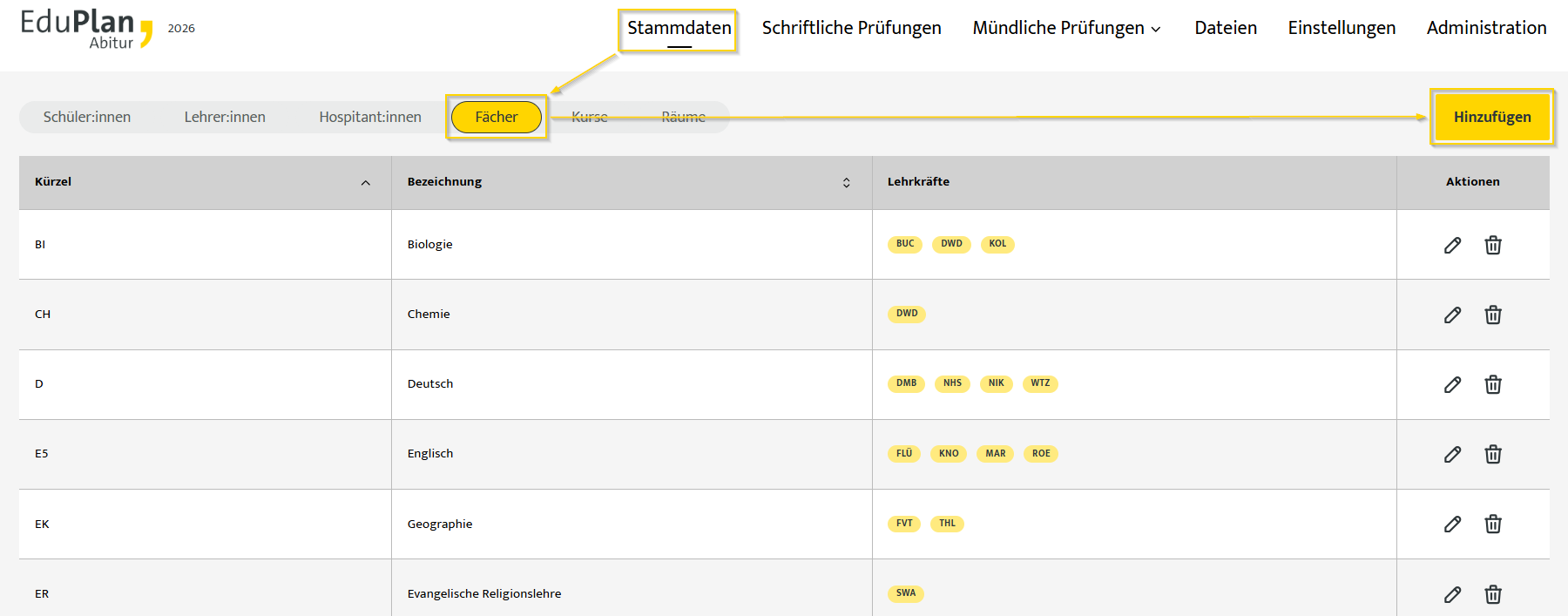1568x616 pixels.
Task: Edit the Englisch subject entry
Action: tap(1452, 454)
